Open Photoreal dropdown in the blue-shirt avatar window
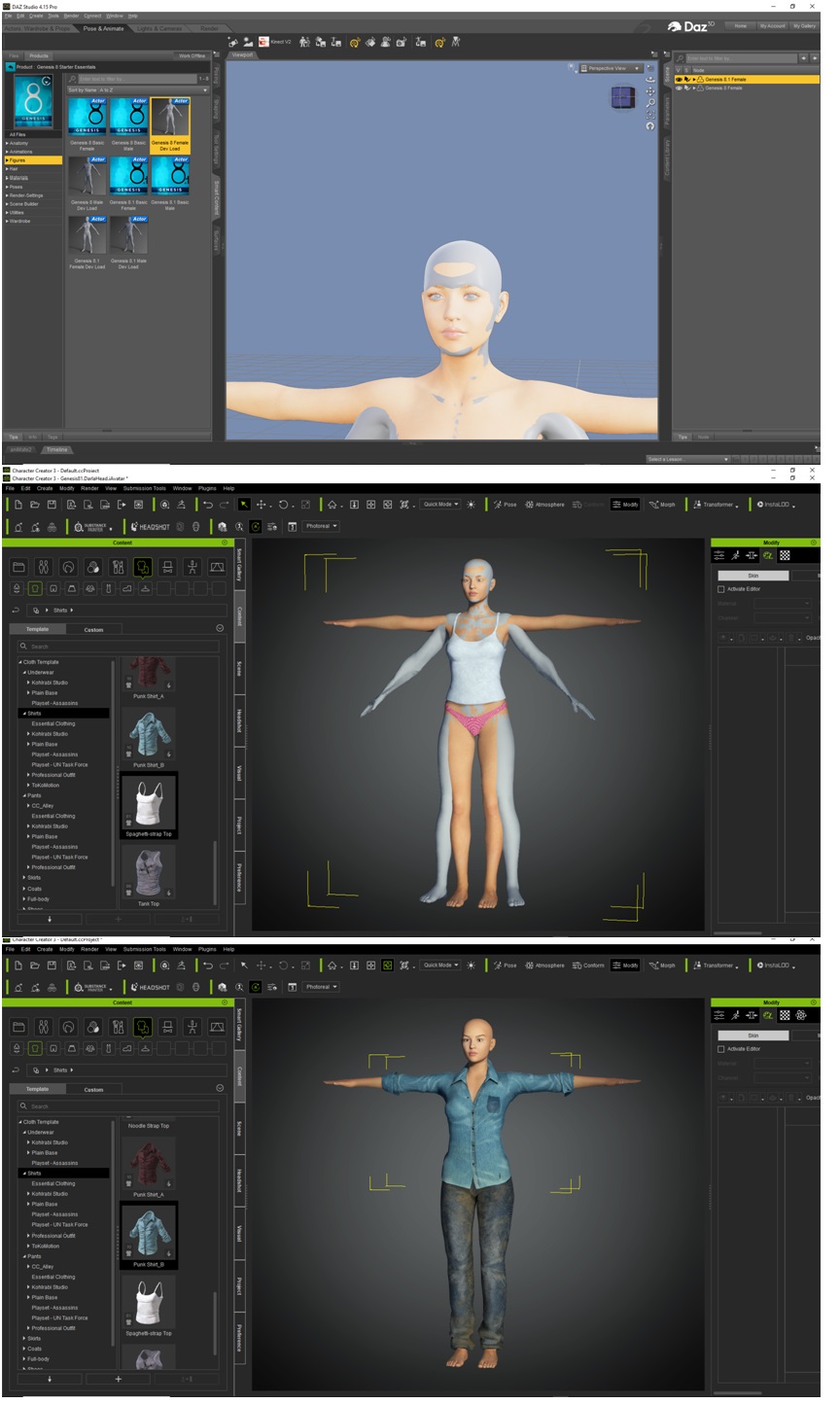This screenshot has width=840, height=1404. (x=321, y=987)
